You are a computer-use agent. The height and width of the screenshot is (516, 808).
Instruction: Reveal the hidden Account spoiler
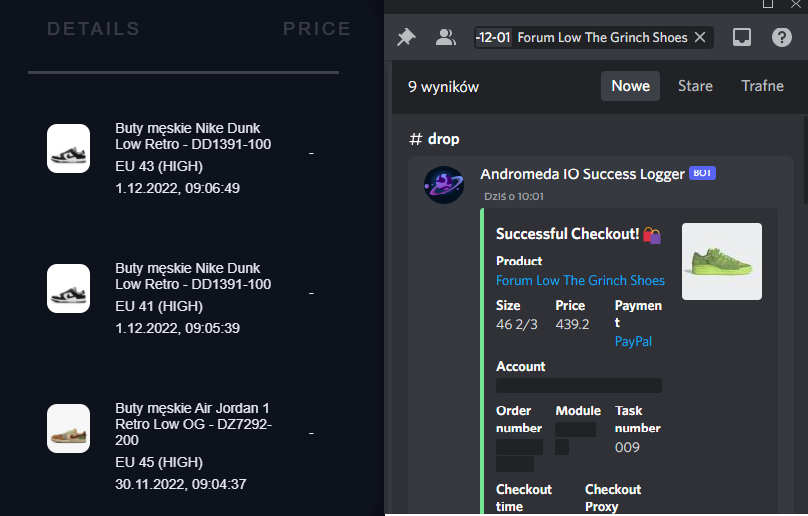[x=579, y=386]
